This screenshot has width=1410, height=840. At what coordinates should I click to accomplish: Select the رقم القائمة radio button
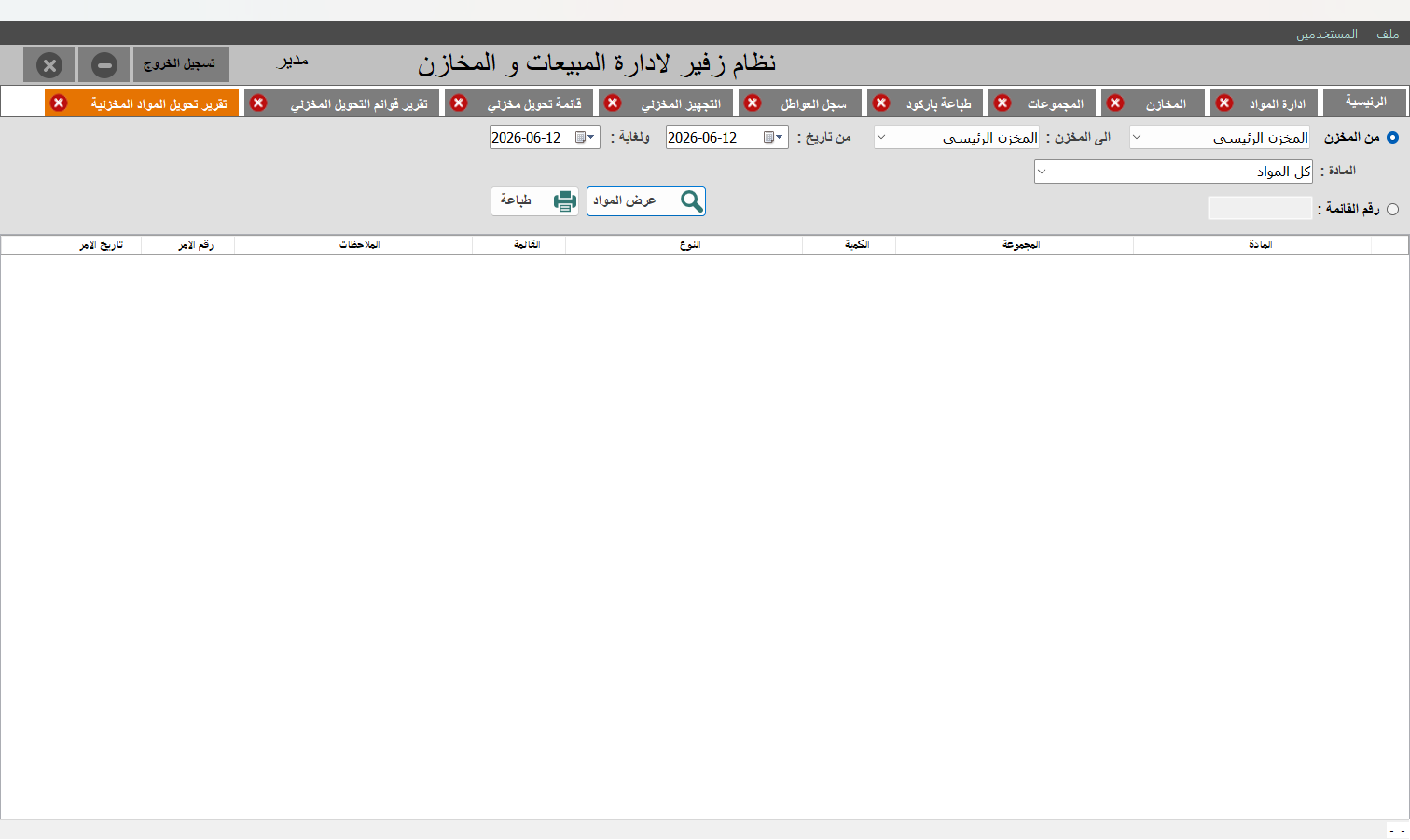[x=1392, y=209]
